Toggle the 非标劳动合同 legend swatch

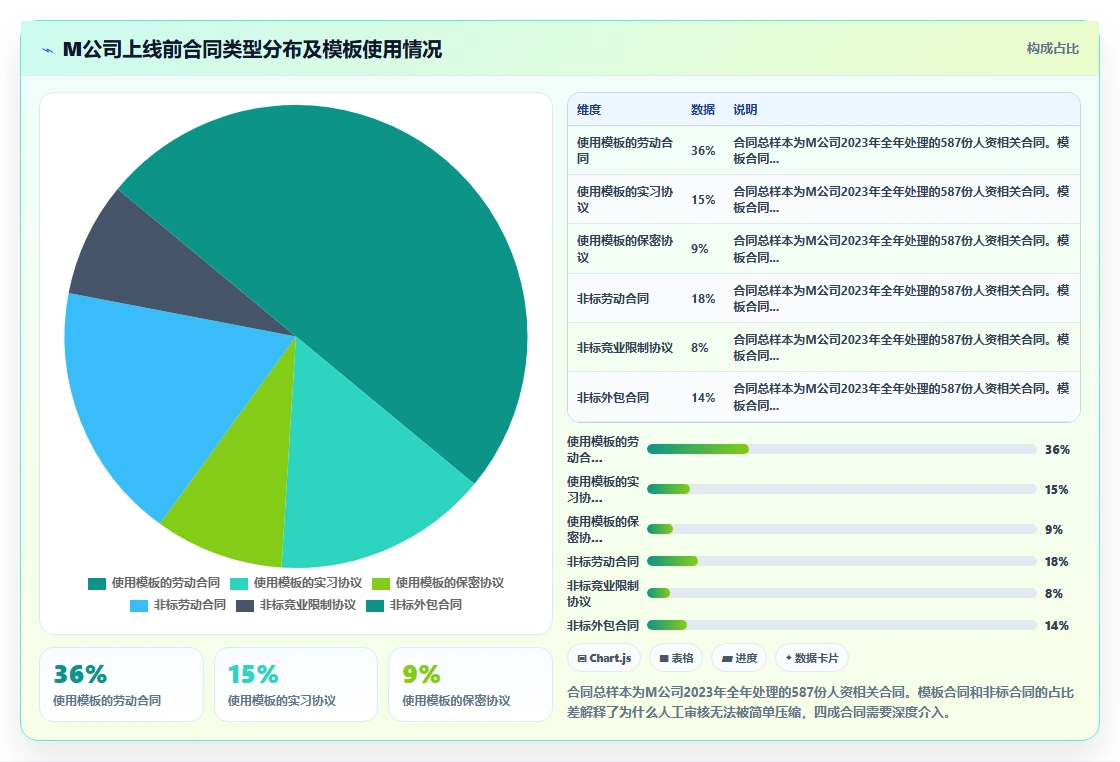tap(139, 606)
